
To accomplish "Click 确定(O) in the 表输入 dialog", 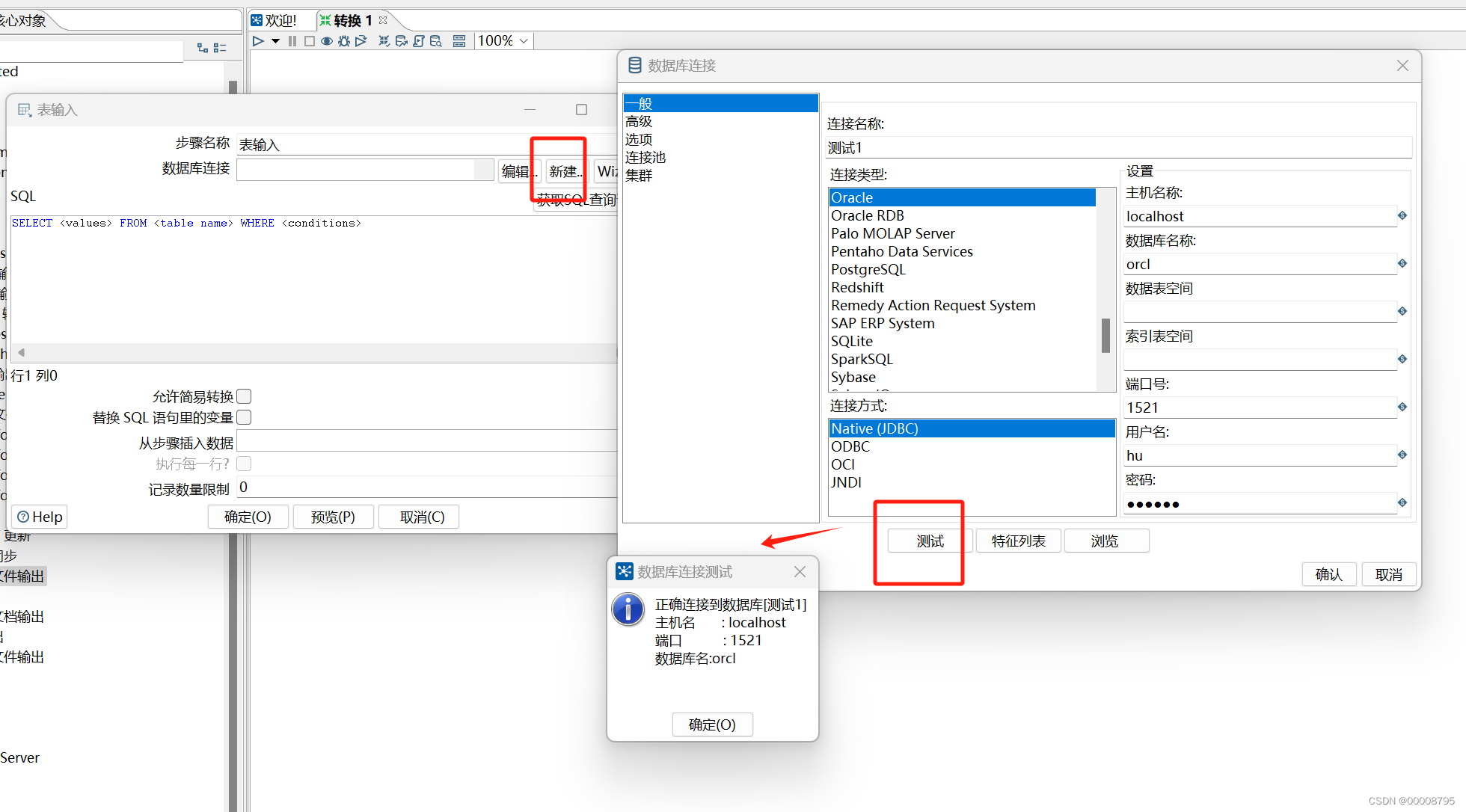I will [248, 517].
